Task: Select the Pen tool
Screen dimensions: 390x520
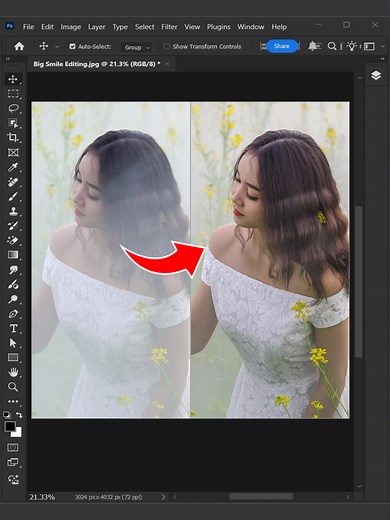Action: pos(13,314)
